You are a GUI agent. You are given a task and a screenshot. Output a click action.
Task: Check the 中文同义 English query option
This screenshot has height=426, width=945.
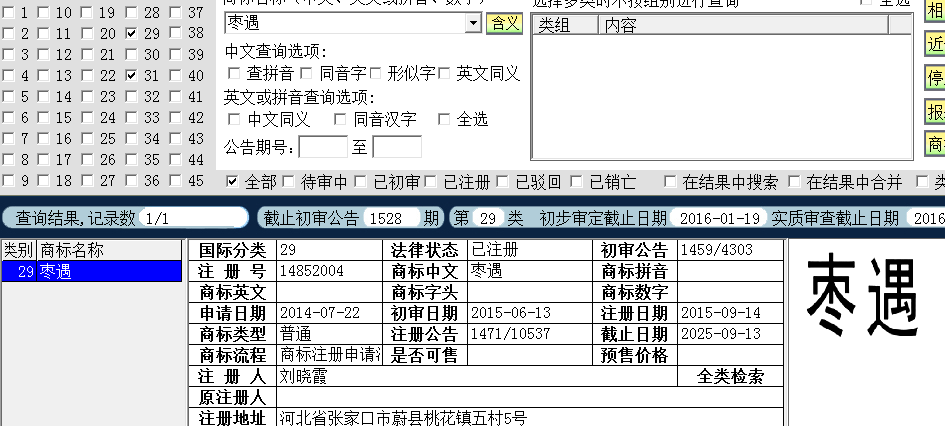pos(234,120)
